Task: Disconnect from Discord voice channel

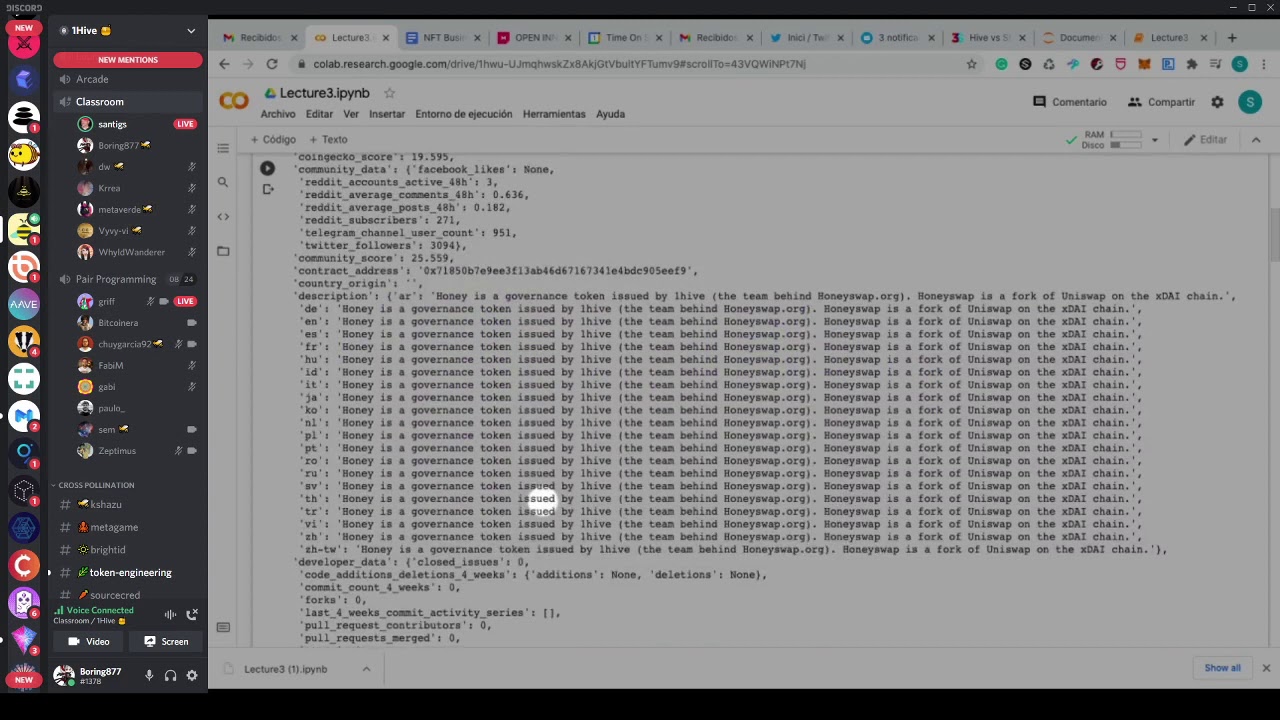Action: 193,614
